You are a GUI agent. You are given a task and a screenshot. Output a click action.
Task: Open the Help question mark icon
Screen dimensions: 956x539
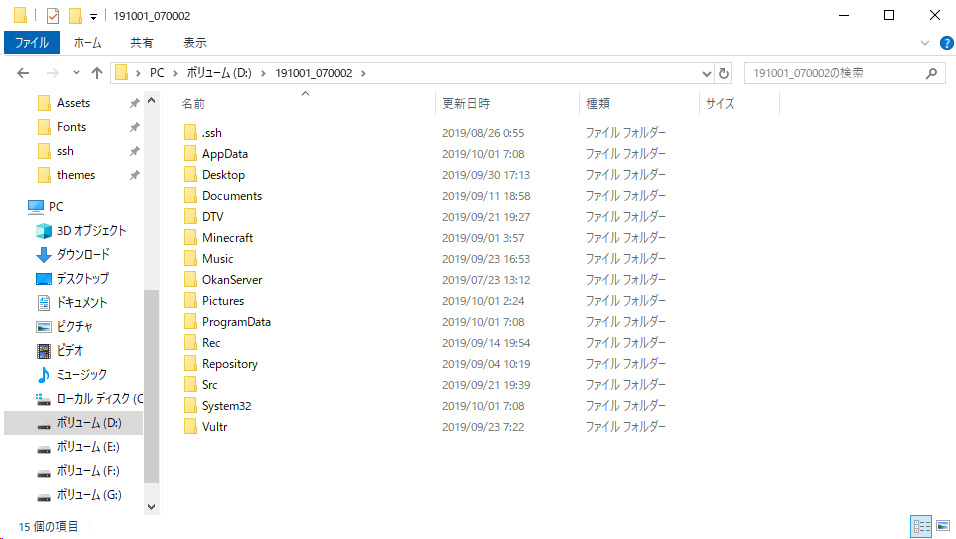946,43
